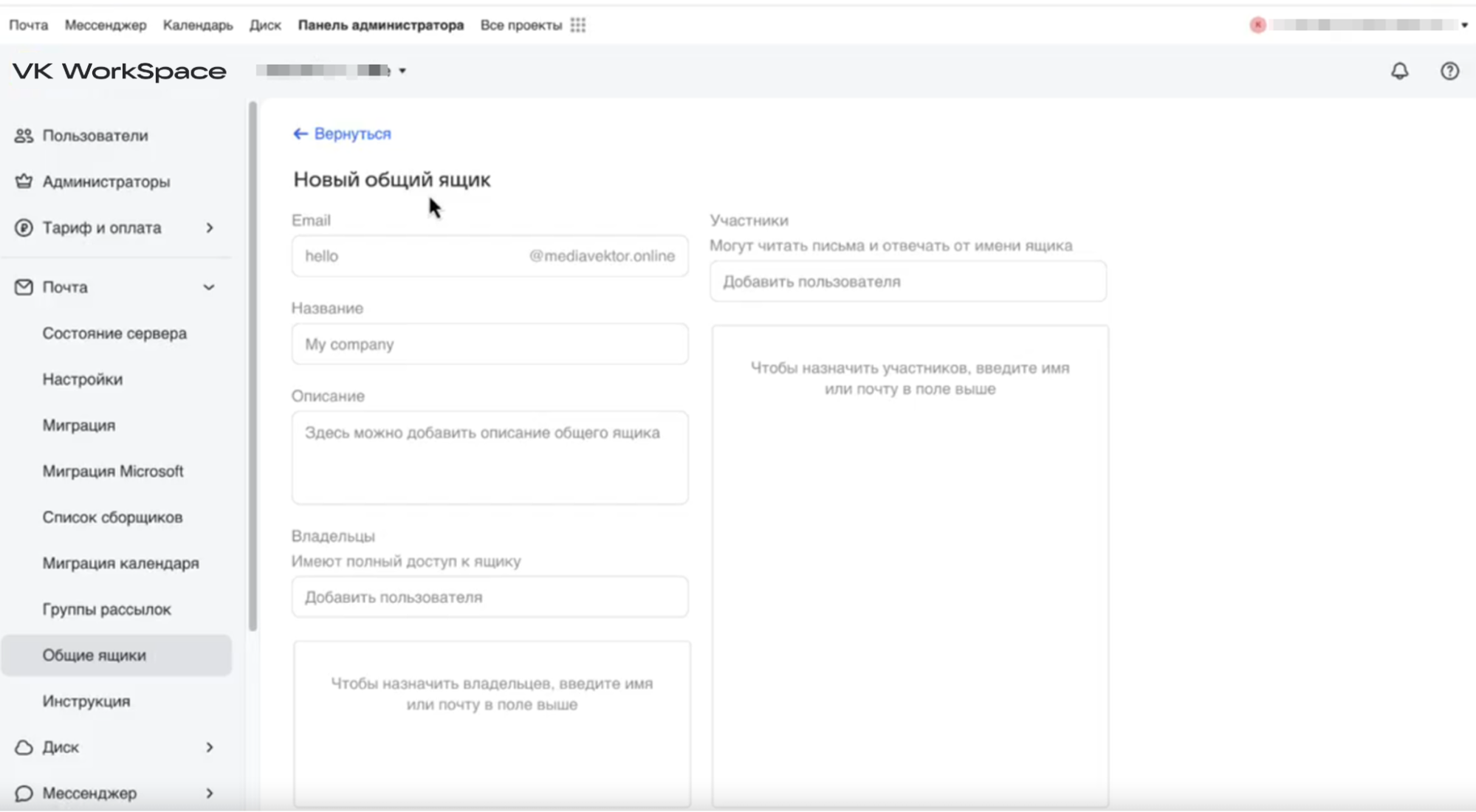Click the Users people icon in sidebar
This screenshot has height=812, width=1476.
[x=24, y=136]
